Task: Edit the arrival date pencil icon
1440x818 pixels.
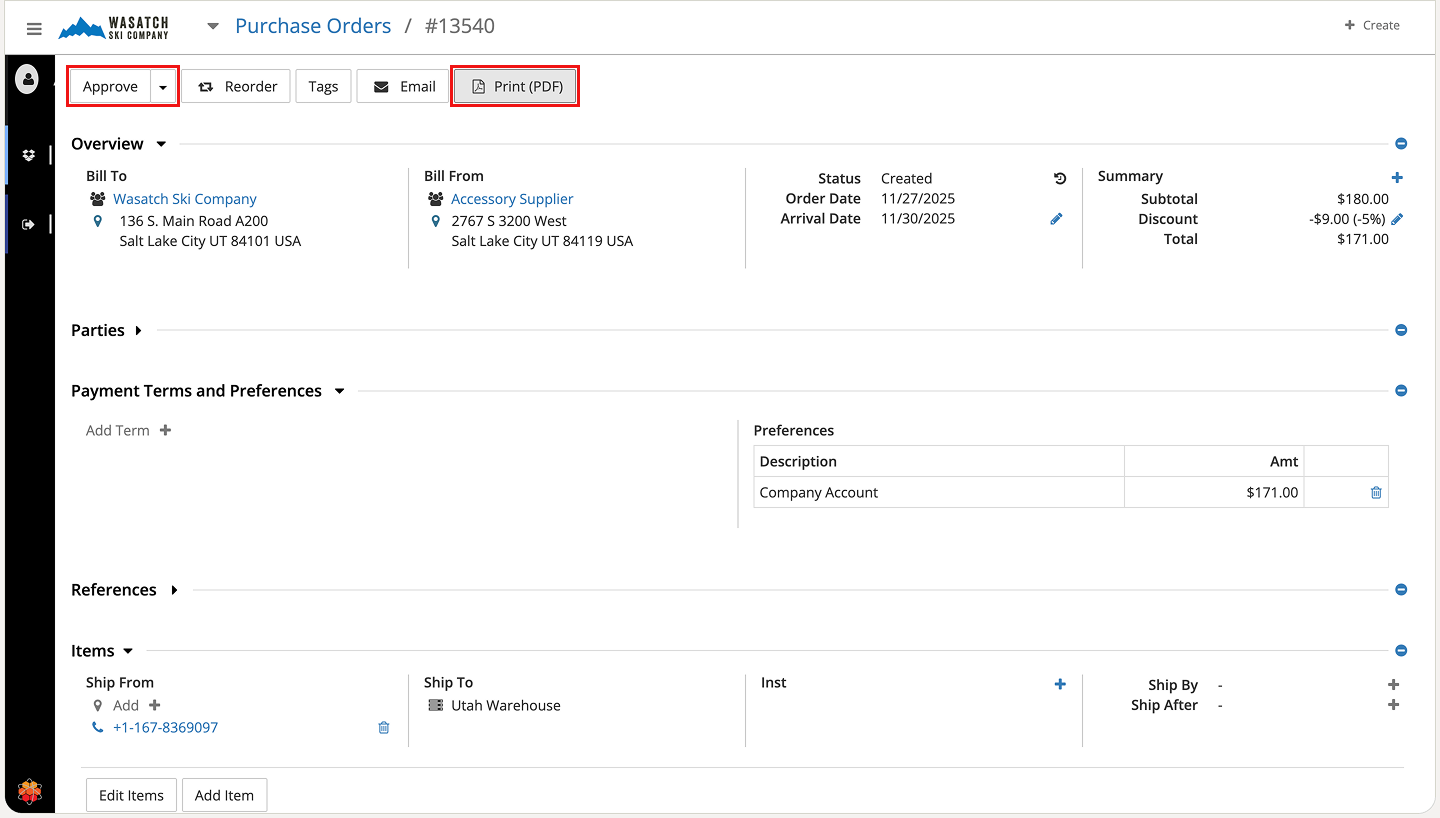Action: pyautogui.click(x=1056, y=219)
